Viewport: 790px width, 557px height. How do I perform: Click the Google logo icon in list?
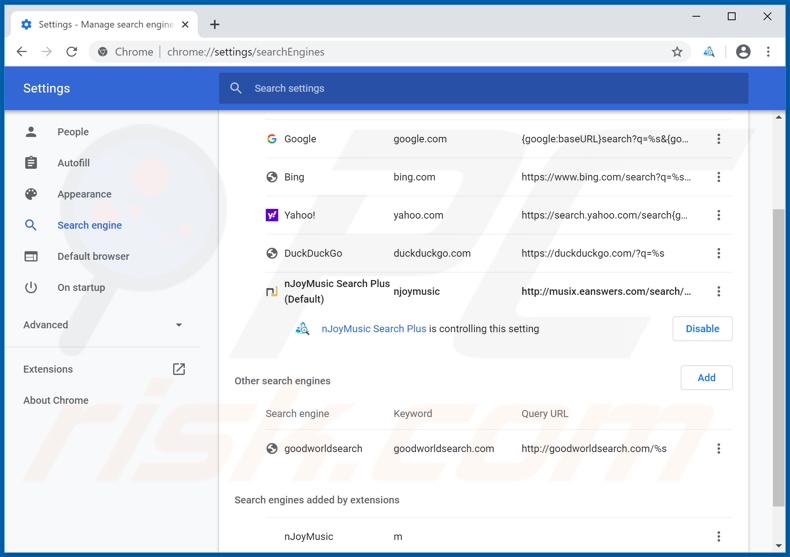(x=272, y=138)
